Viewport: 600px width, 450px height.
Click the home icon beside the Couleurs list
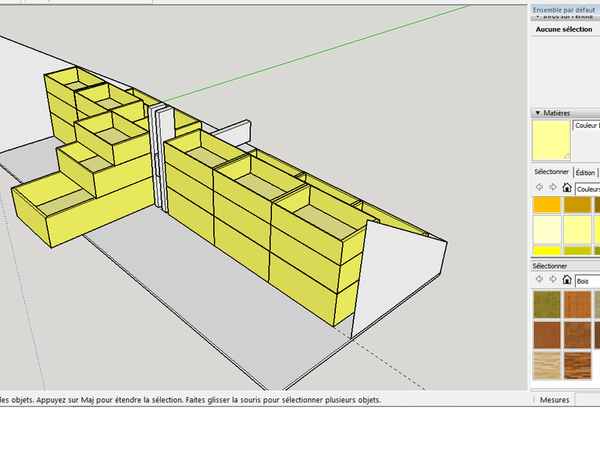coord(566,188)
